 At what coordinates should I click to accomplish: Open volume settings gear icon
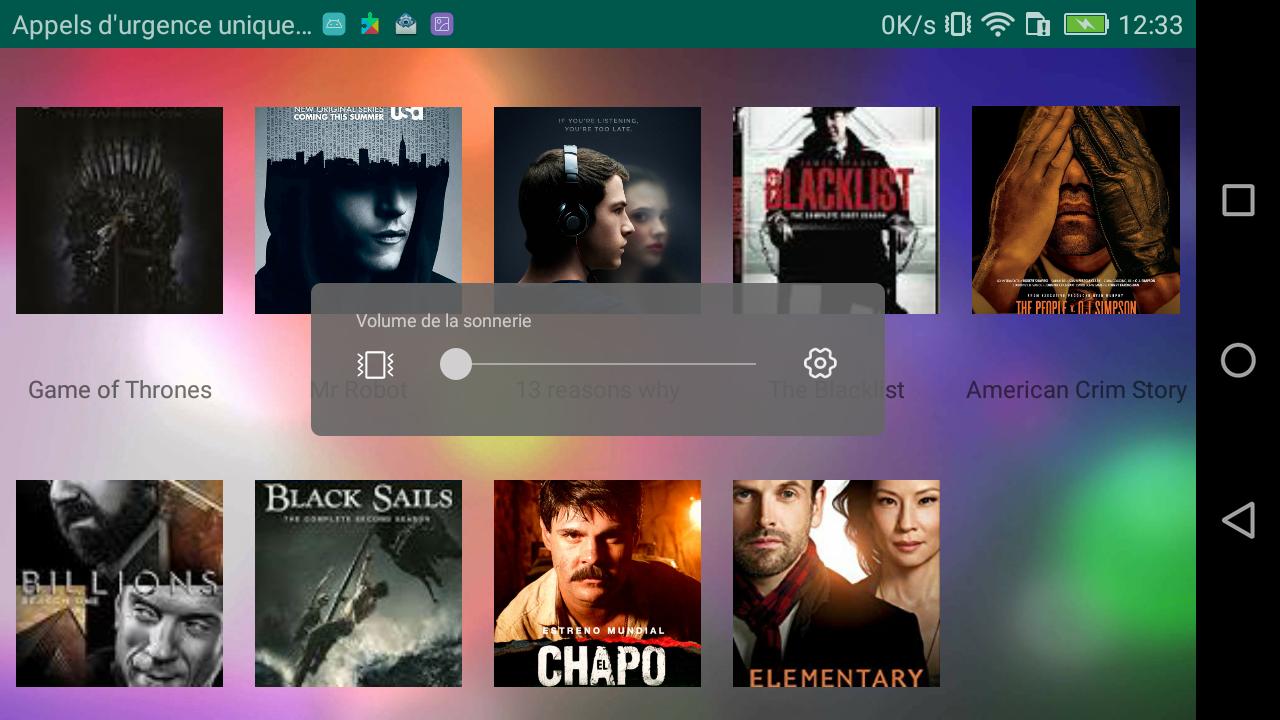(x=820, y=363)
